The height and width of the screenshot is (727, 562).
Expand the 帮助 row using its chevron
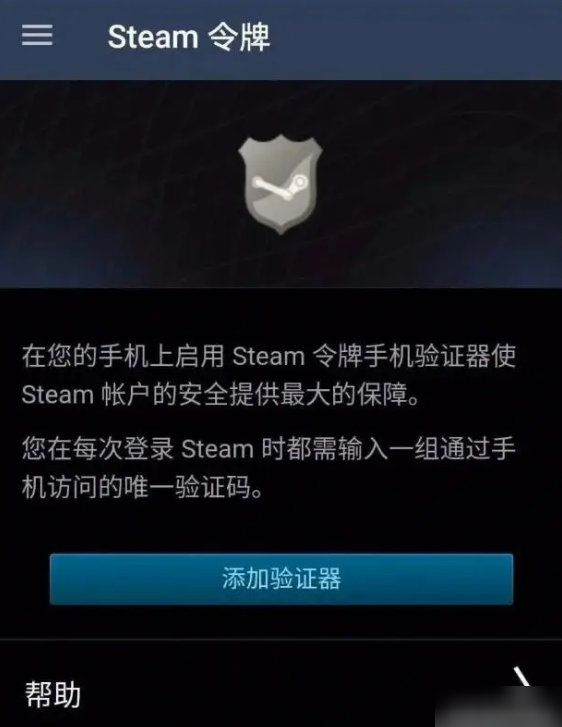pos(521,678)
